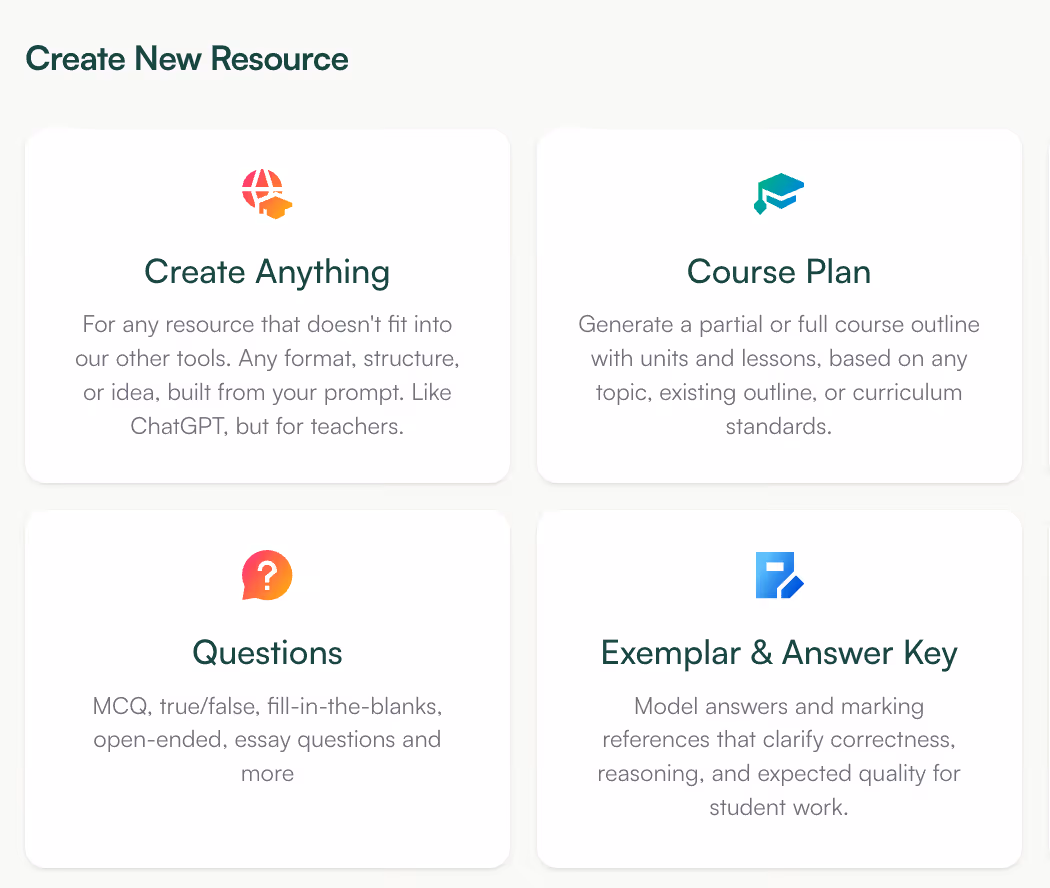The width and height of the screenshot is (1050, 888).
Task: Click the 'Exemplar & Answer Key' title
Action: 779,653
